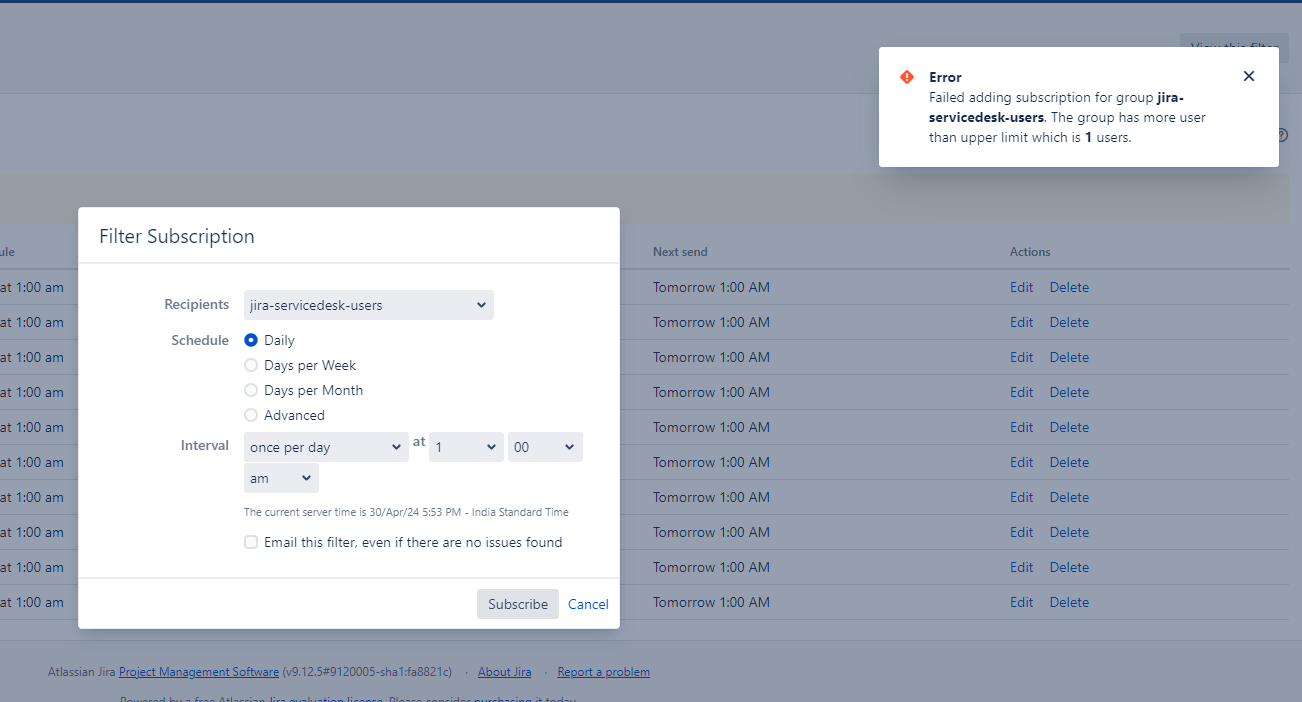Screen dimensions: 1302x702
Task: Close the error notification popup
Action: coord(1248,76)
